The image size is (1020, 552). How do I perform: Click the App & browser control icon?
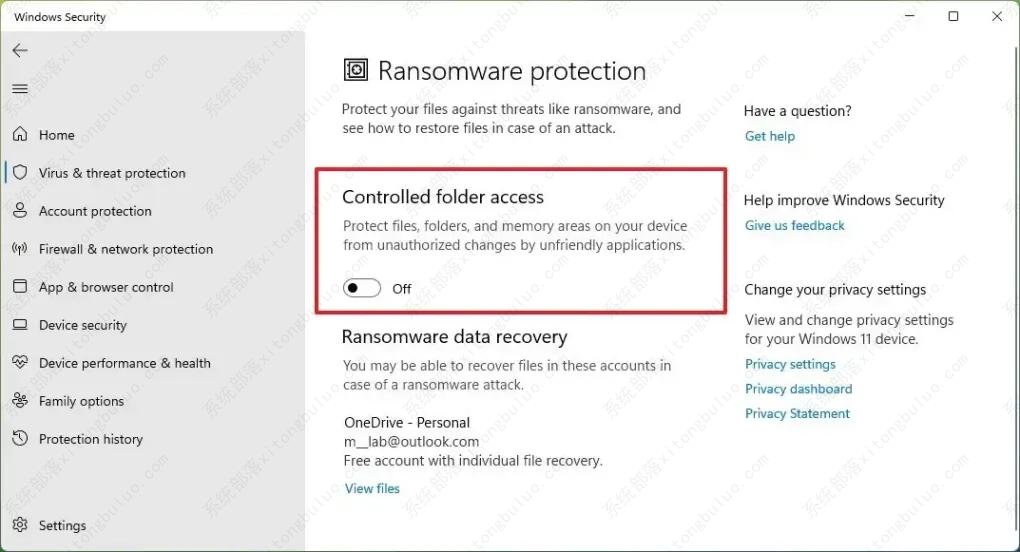pos(20,287)
